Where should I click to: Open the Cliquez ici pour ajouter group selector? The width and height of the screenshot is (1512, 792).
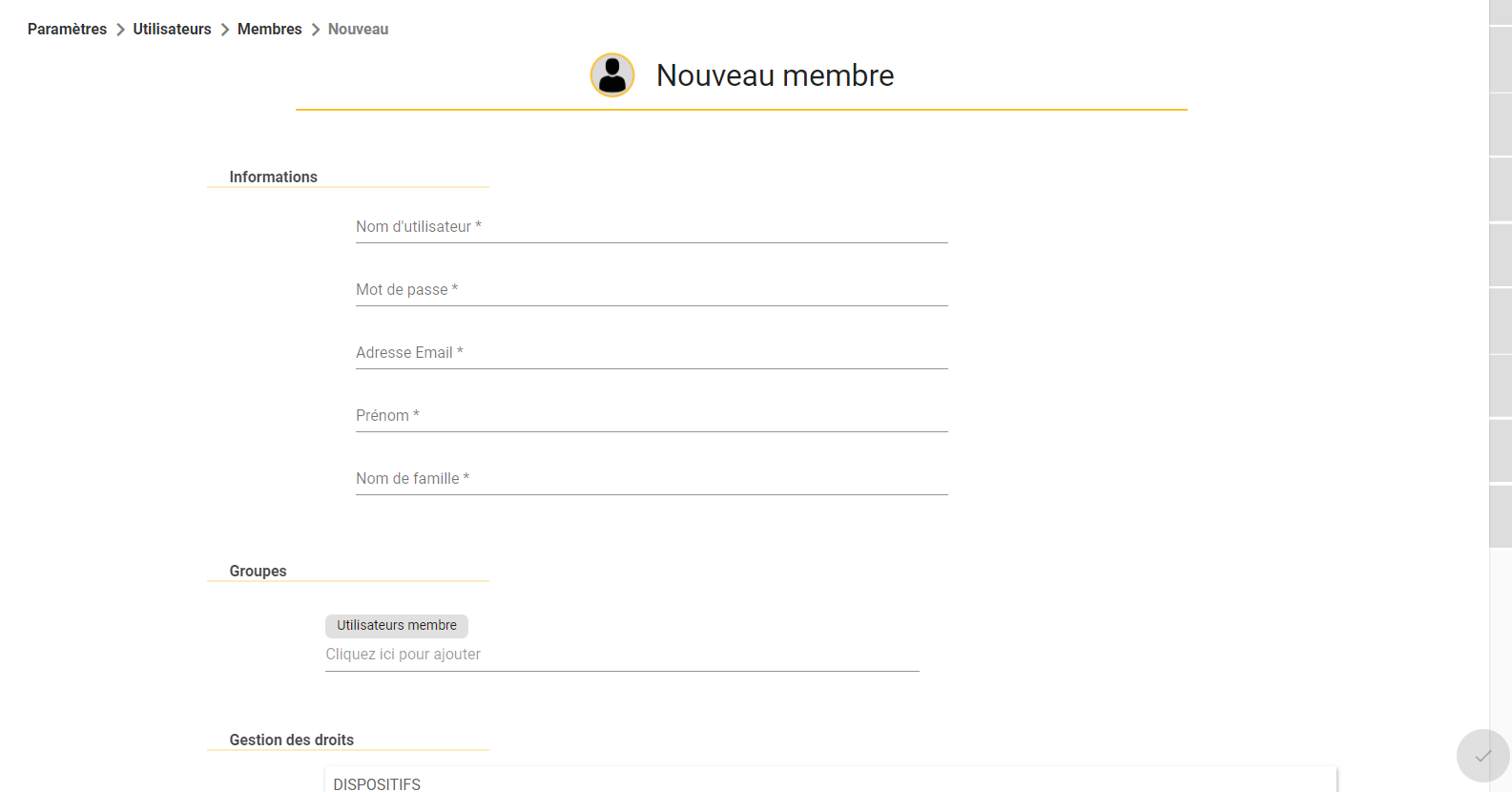[x=622, y=655]
